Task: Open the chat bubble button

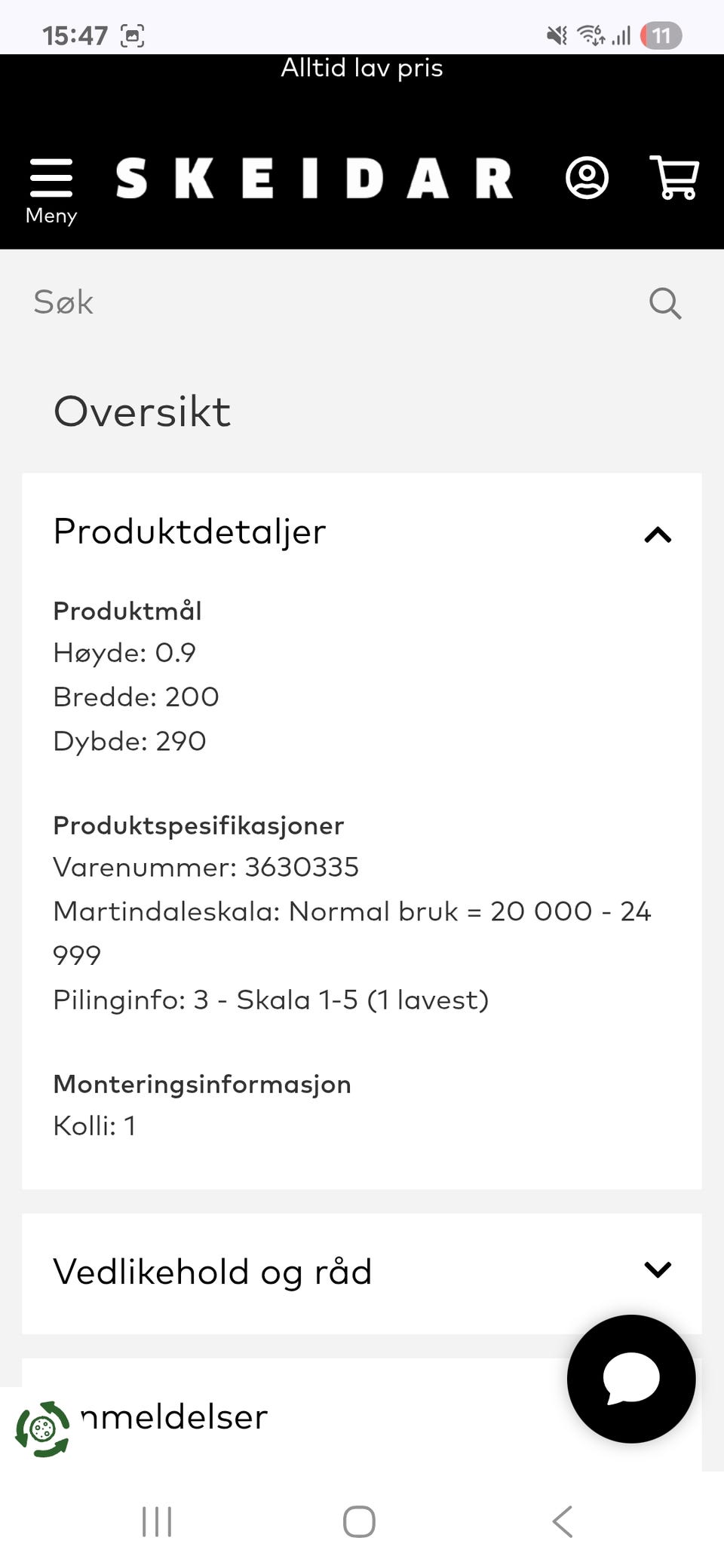Action: 631,1379
